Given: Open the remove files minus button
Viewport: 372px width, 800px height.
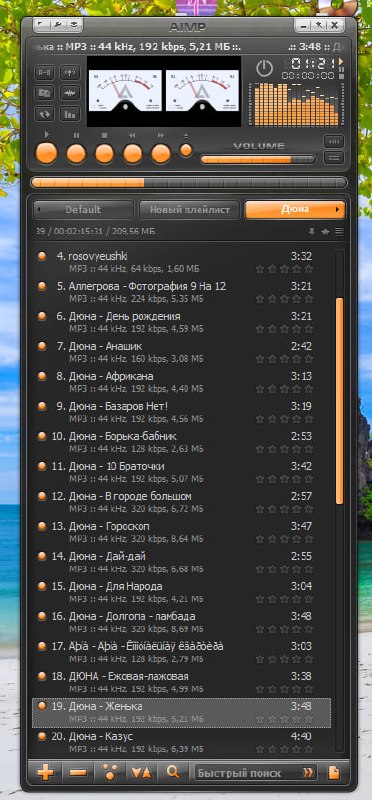Looking at the screenshot, I should pos(77,772).
